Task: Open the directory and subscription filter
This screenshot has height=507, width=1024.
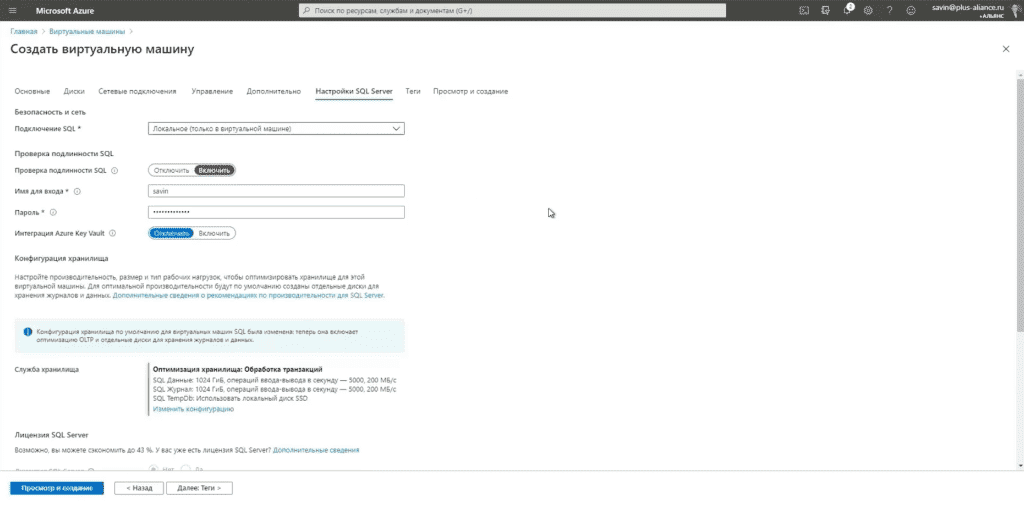Action: [x=825, y=10]
